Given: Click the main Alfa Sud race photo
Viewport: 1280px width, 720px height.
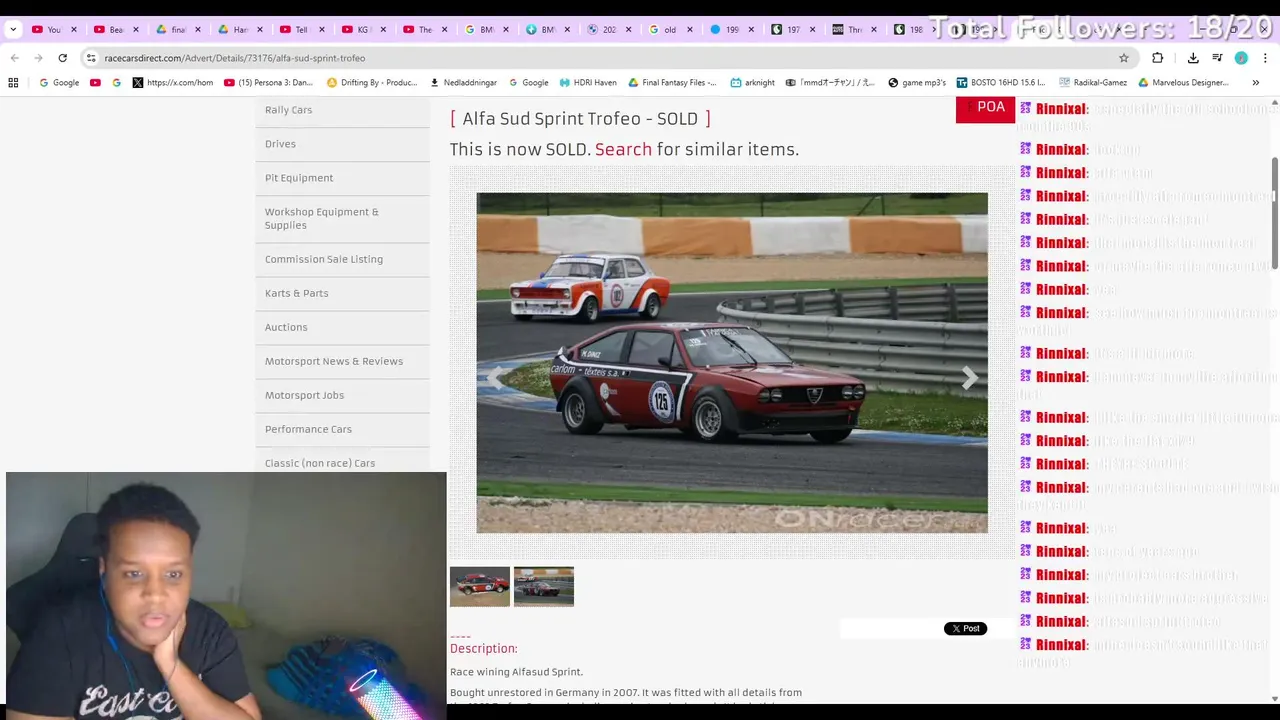Looking at the screenshot, I should (732, 363).
